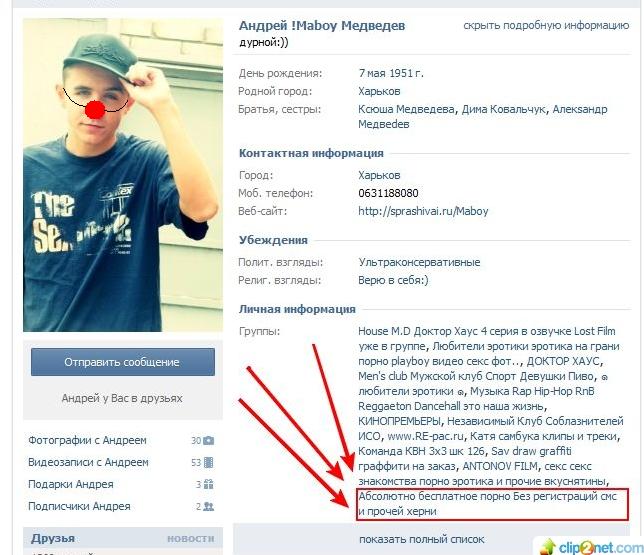644x555 pixels.
Task: Click the film strip icon beside videos count
Action: pyautogui.click(x=209, y=463)
